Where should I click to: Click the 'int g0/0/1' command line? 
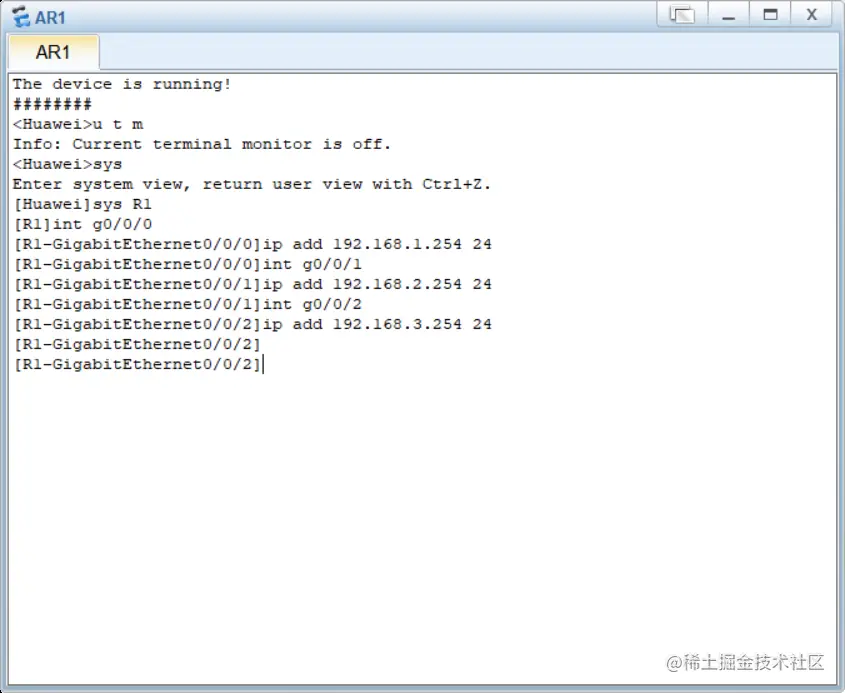click(x=188, y=264)
